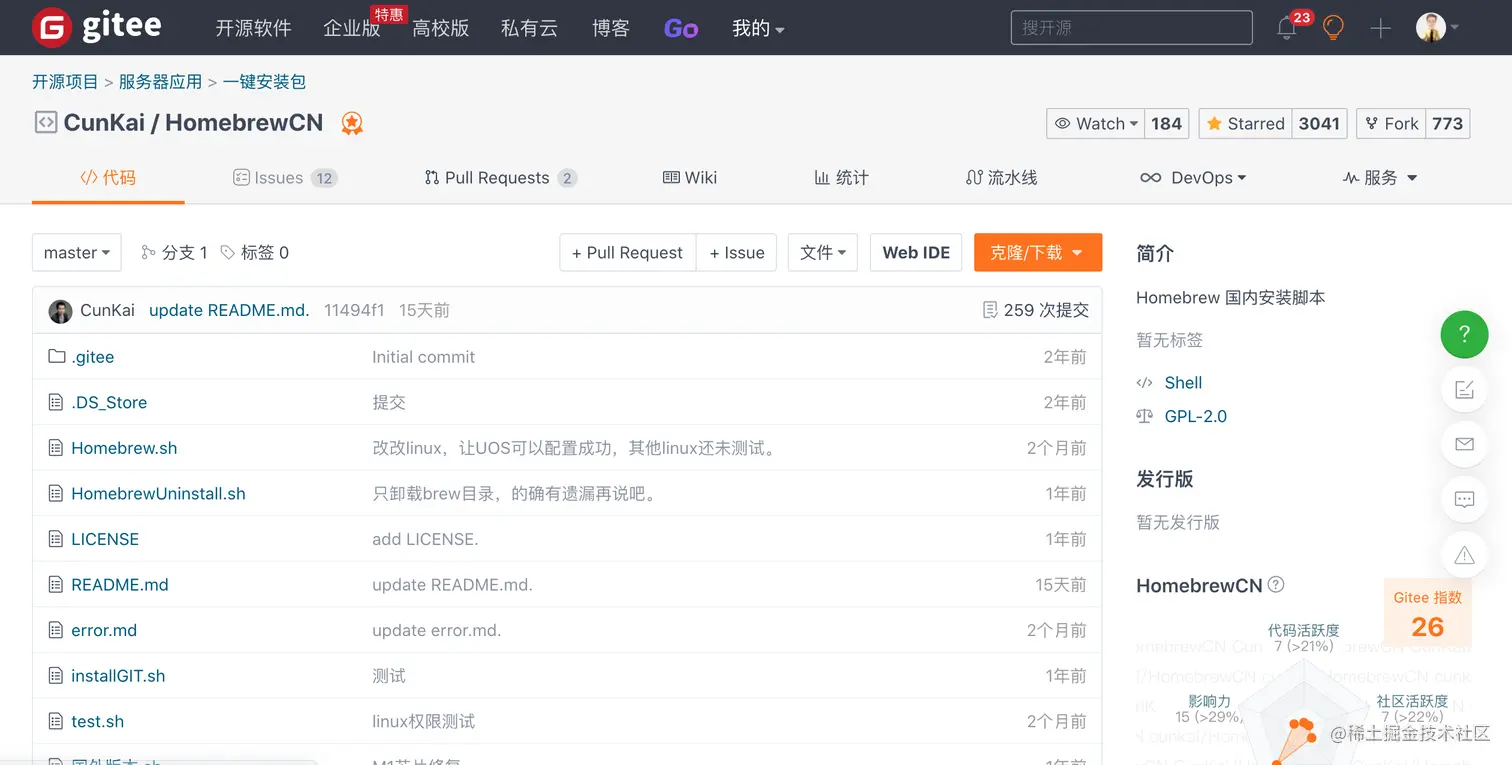Open the GPL-2.0 license link

click(1195, 416)
